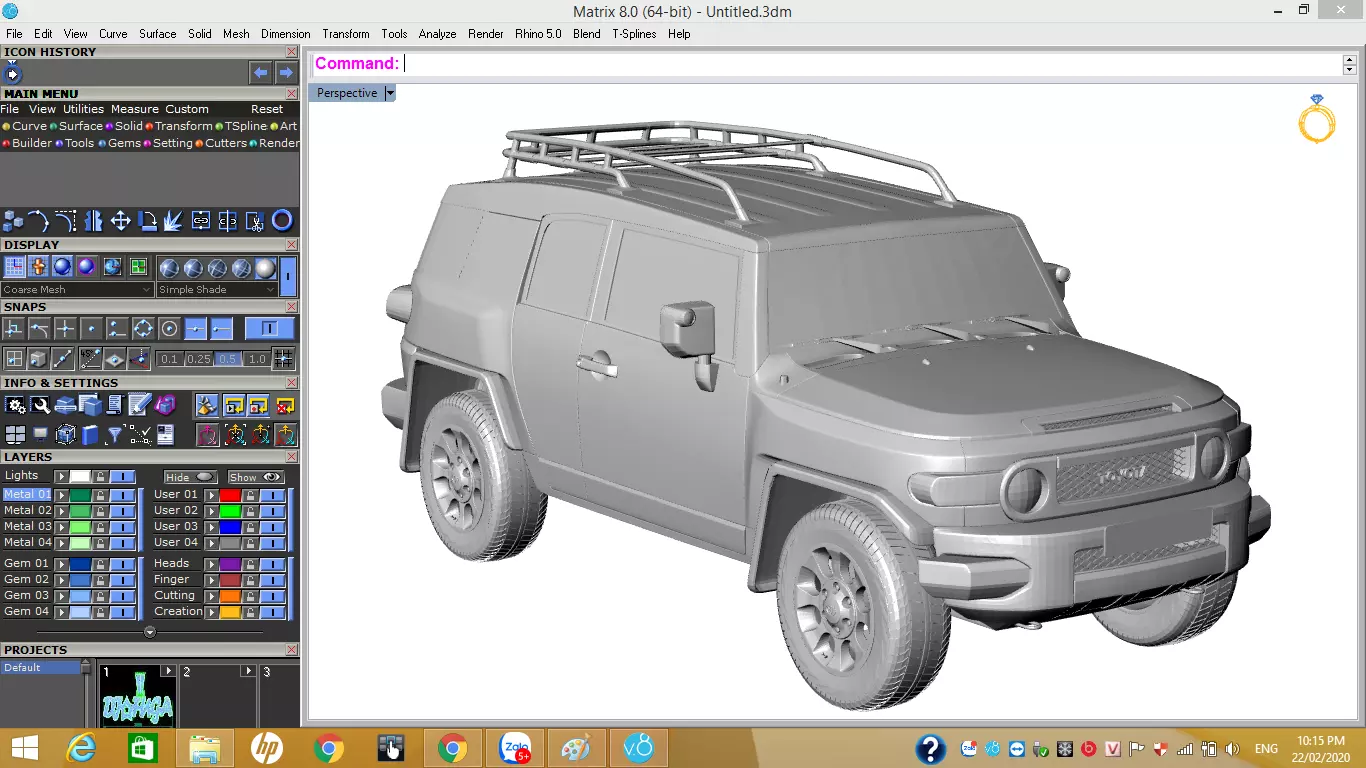Click the gold ring logo in viewport corner
The height and width of the screenshot is (768, 1366).
tap(1317, 119)
